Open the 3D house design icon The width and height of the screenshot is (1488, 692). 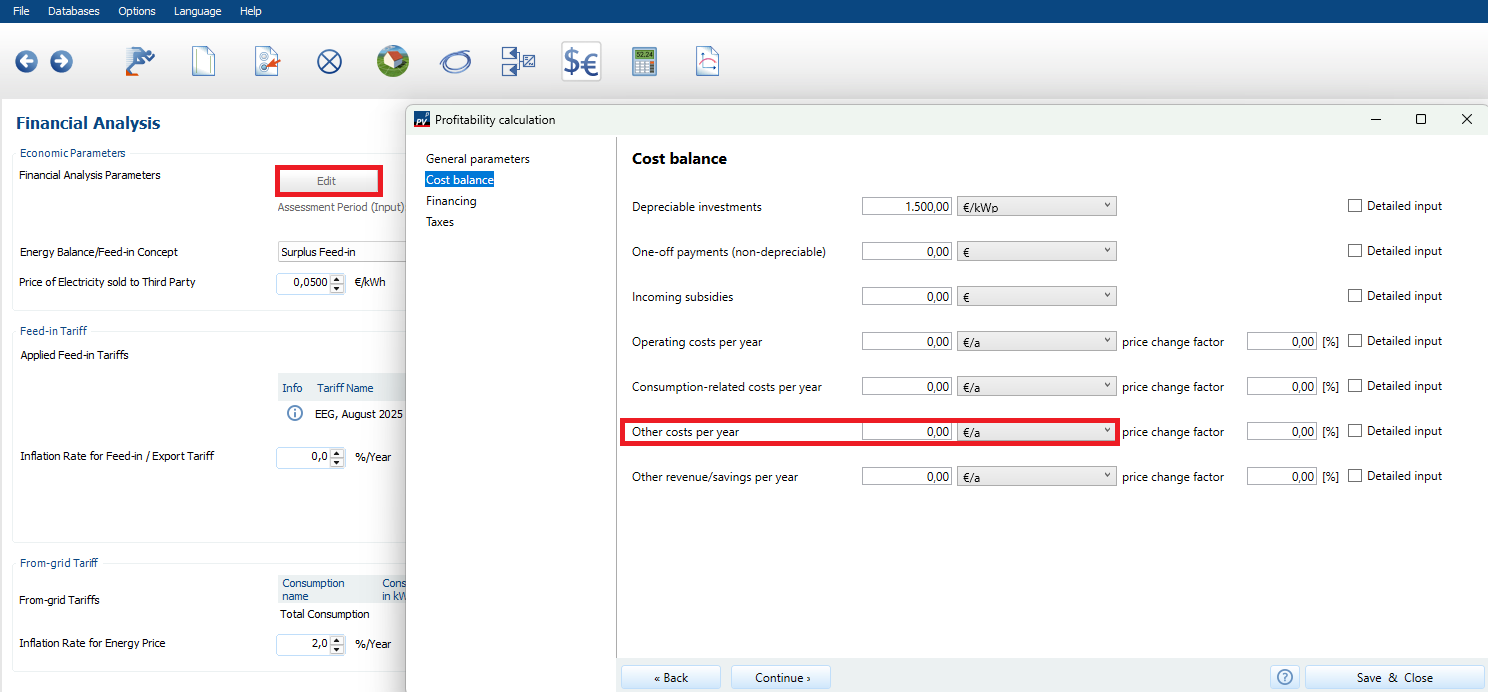click(x=392, y=62)
